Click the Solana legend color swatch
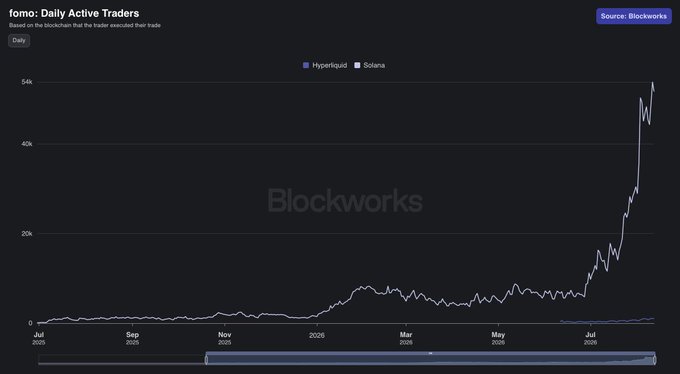The image size is (680, 374). pos(357,66)
